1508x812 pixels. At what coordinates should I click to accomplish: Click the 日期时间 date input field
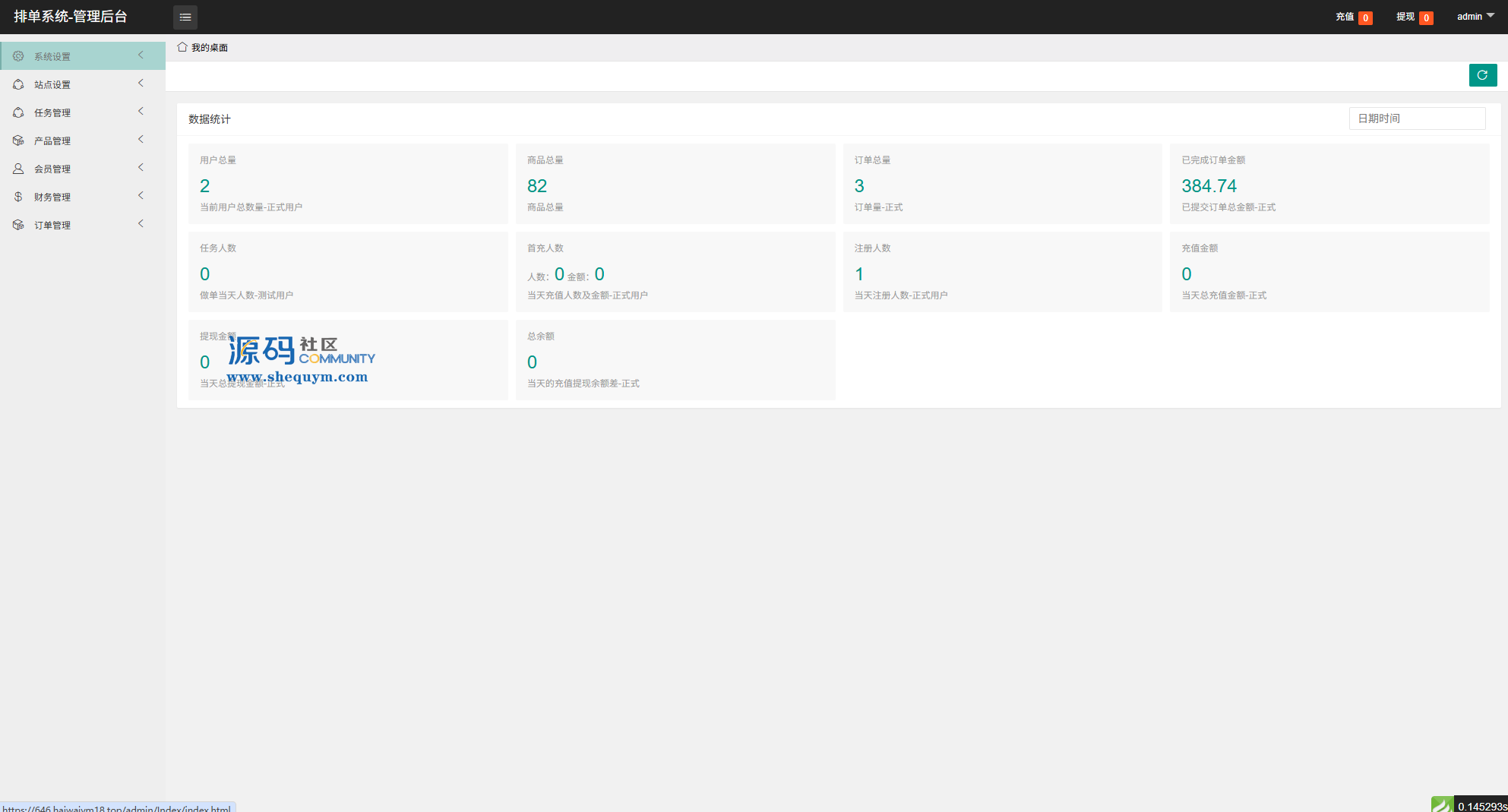[1416, 118]
